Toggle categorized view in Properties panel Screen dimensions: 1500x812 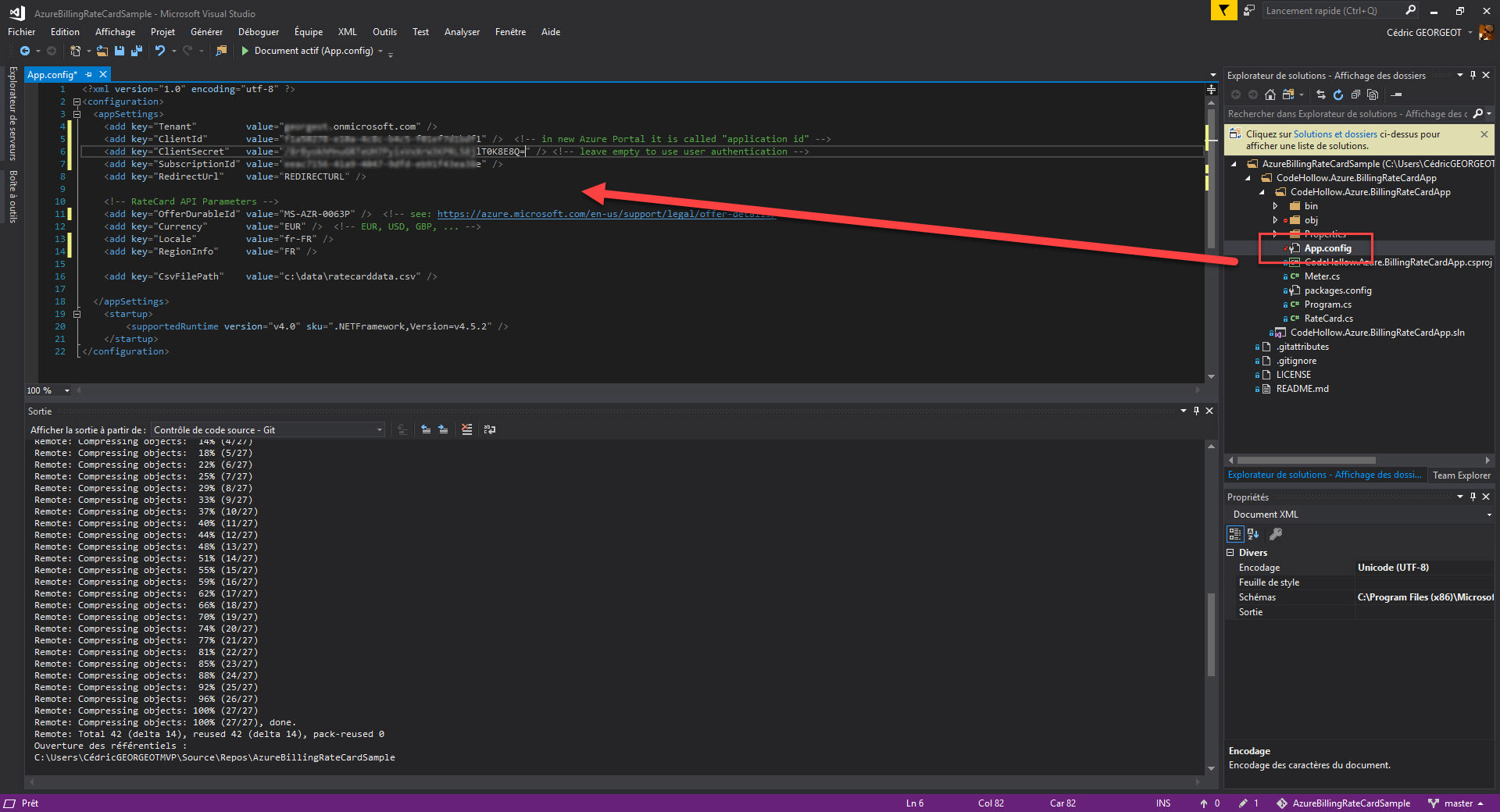(x=1235, y=534)
